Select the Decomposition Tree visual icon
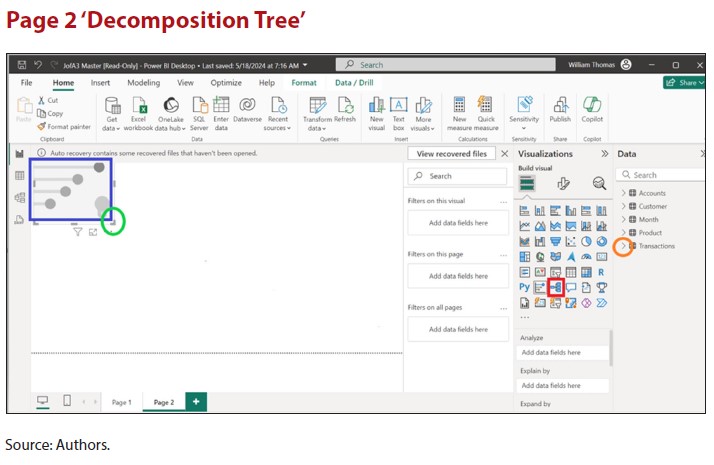This screenshot has width=714, height=465. pos(556,287)
